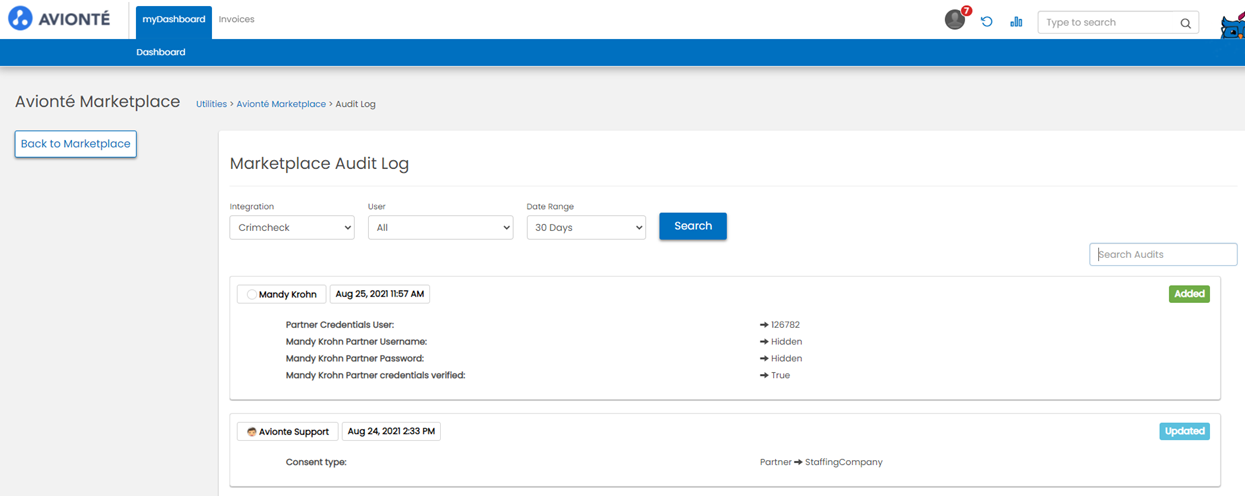
Task: Click the Avionté Marketplace page title
Action: point(98,102)
